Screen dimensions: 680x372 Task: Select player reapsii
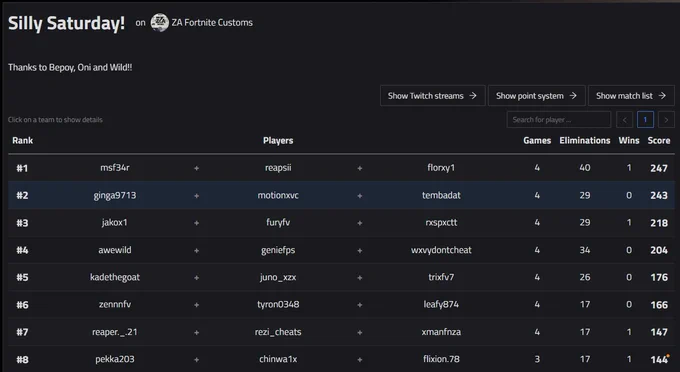(278, 168)
